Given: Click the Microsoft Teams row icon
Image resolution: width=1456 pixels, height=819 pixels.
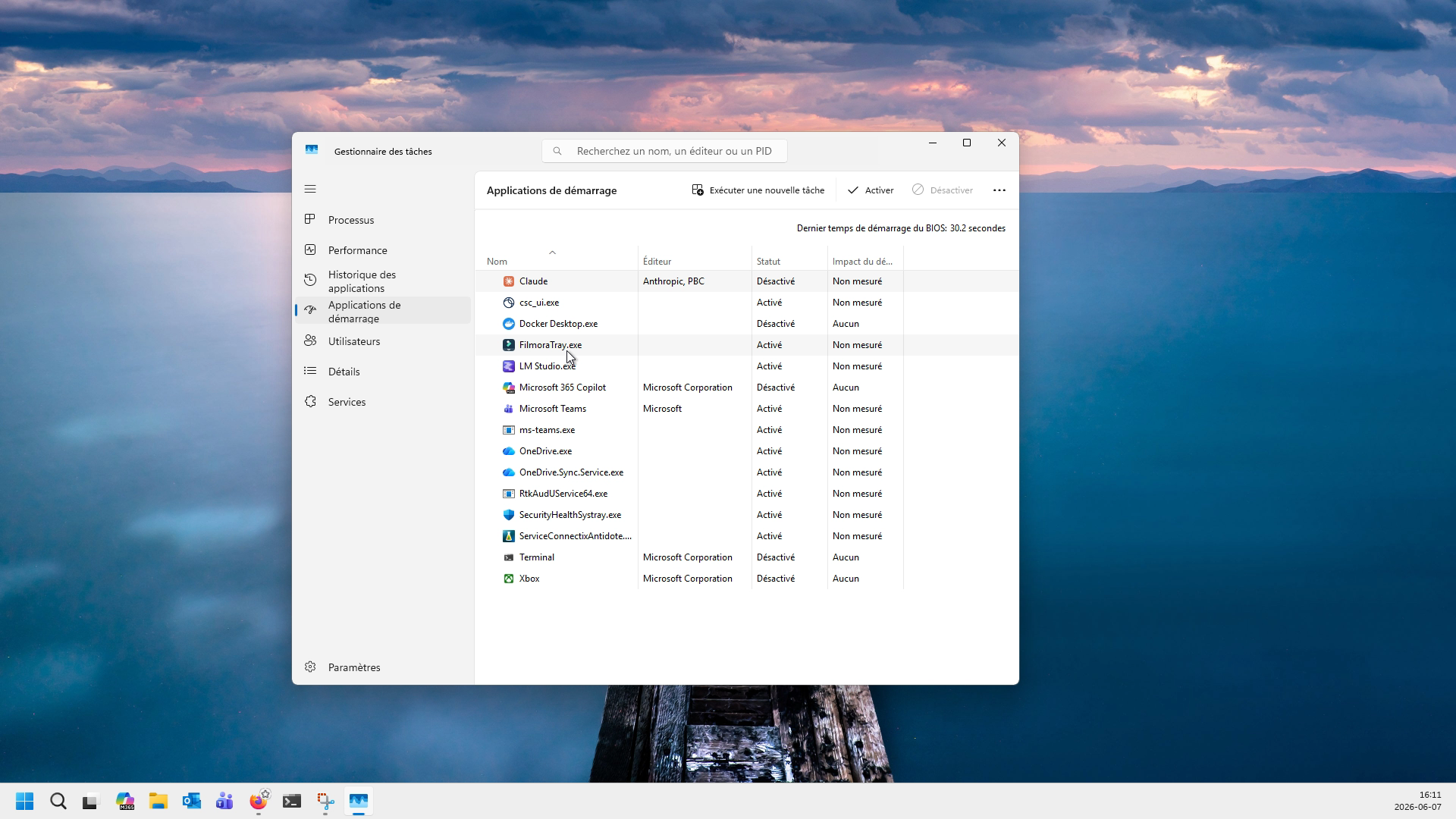Looking at the screenshot, I should tap(509, 409).
